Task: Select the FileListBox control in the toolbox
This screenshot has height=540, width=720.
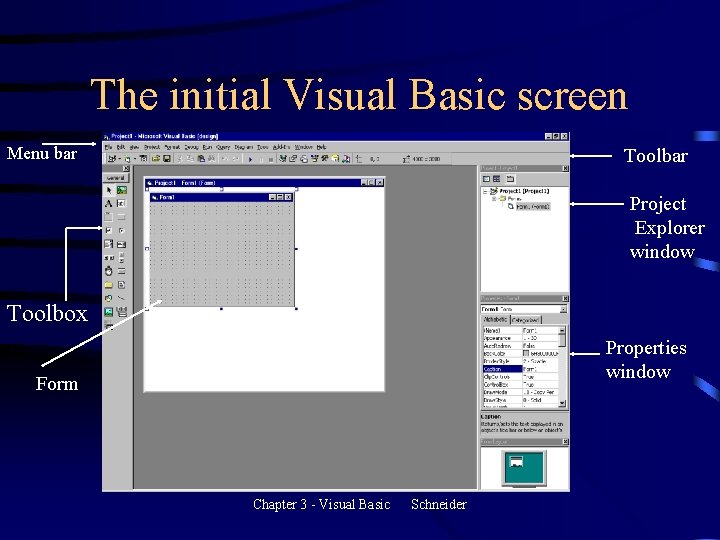Action: point(122,285)
